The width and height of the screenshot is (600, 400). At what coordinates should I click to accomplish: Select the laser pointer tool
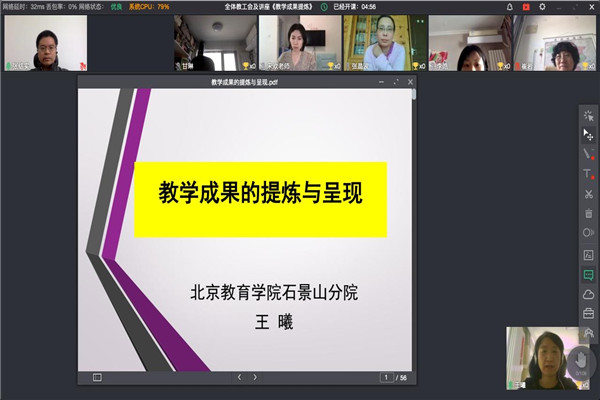(x=589, y=115)
